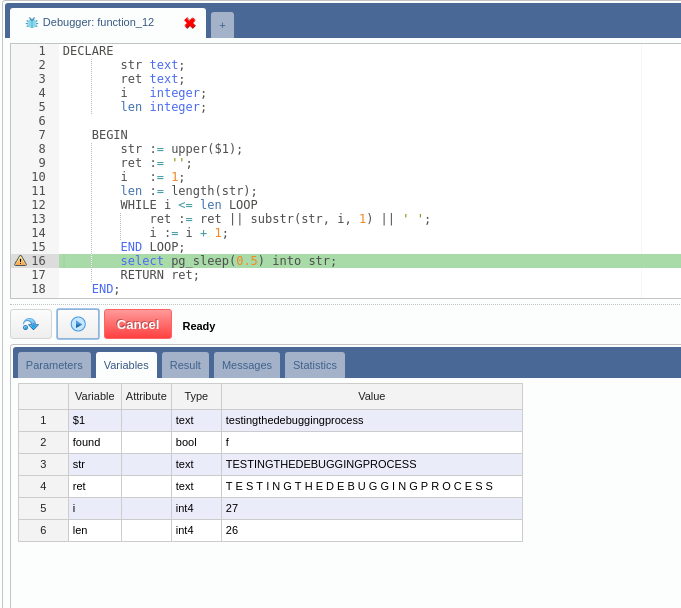Close the Debugger function_12 tab
Viewport: 681px width, 608px height.
pos(190,23)
